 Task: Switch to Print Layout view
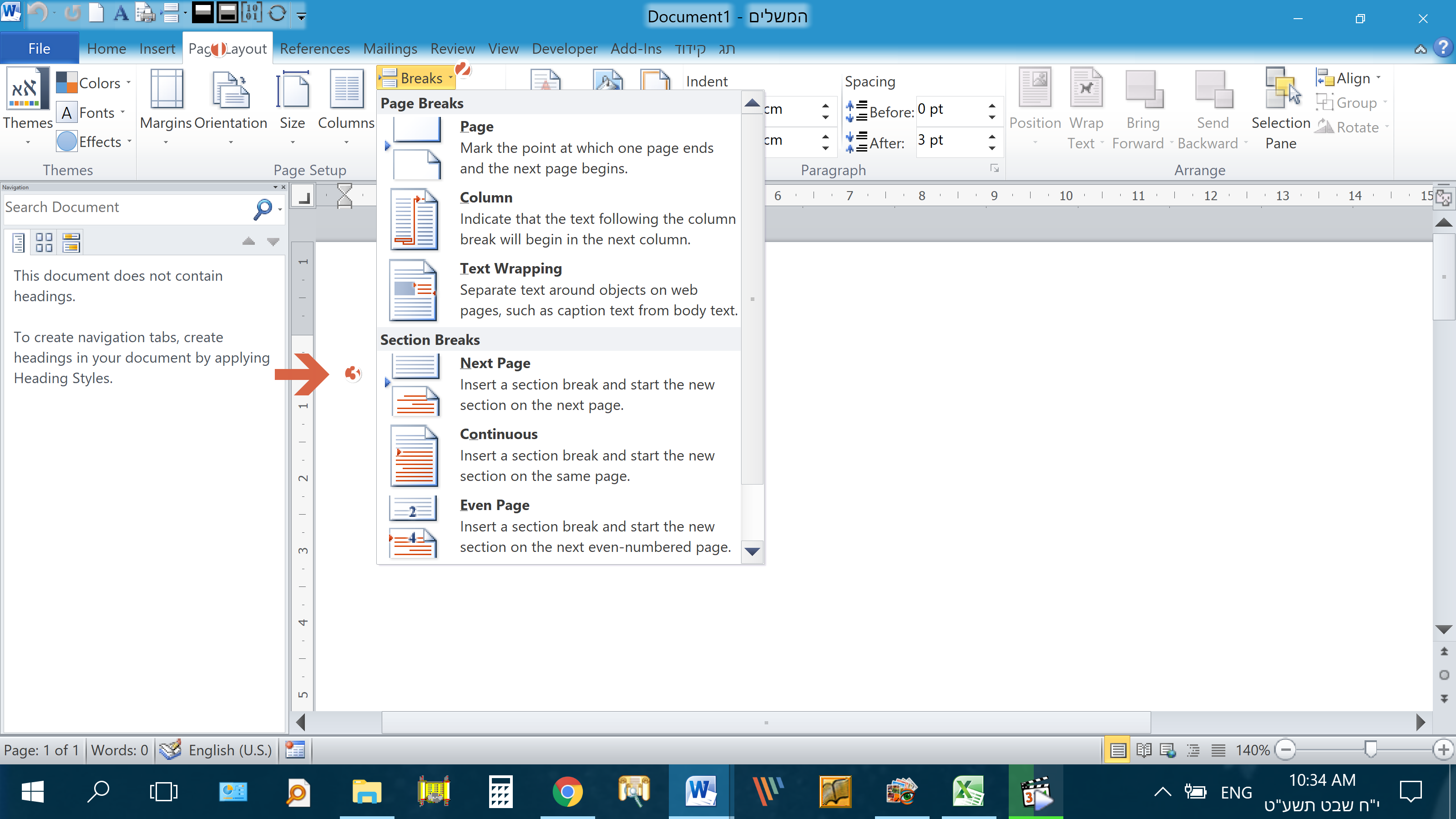pos(1117,750)
